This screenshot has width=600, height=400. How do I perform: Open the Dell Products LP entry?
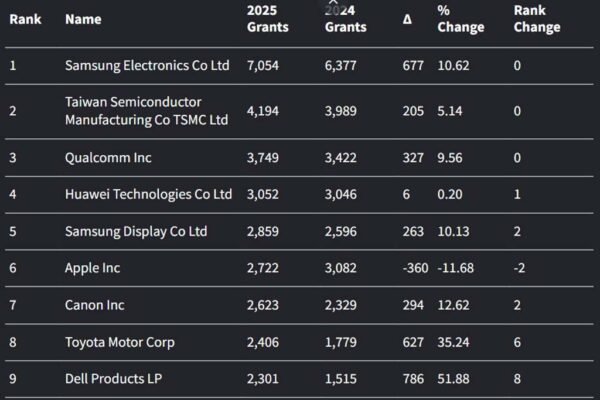pyautogui.click(x=112, y=380)
